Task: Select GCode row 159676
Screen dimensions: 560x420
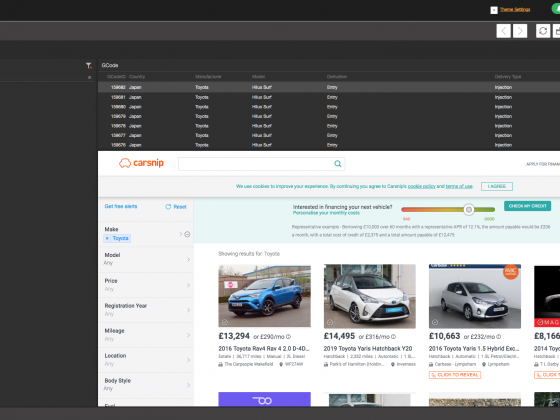Action: point(329,145)
